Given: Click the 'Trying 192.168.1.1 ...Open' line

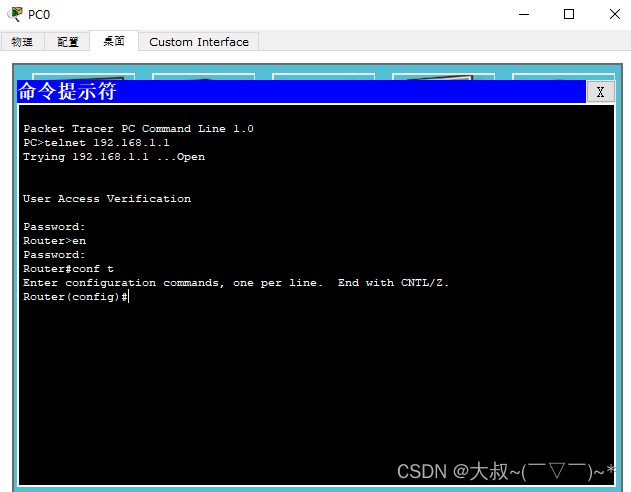Looking at the screenshot, I should point(114,157).
